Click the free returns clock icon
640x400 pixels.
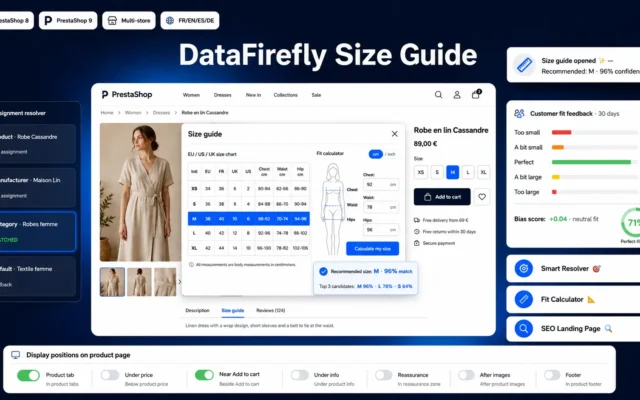click(x=417, y=231)
